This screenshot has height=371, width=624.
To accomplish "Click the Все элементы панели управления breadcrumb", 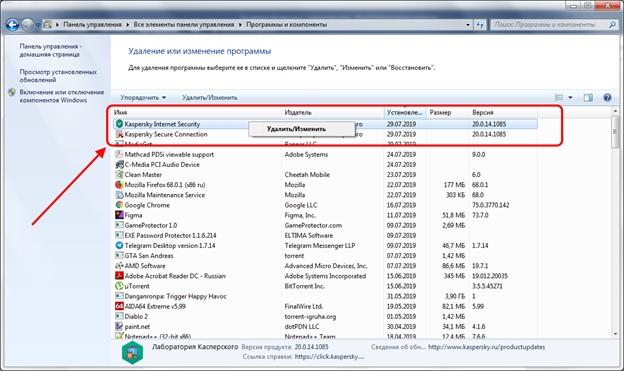I will pos(184,25).
